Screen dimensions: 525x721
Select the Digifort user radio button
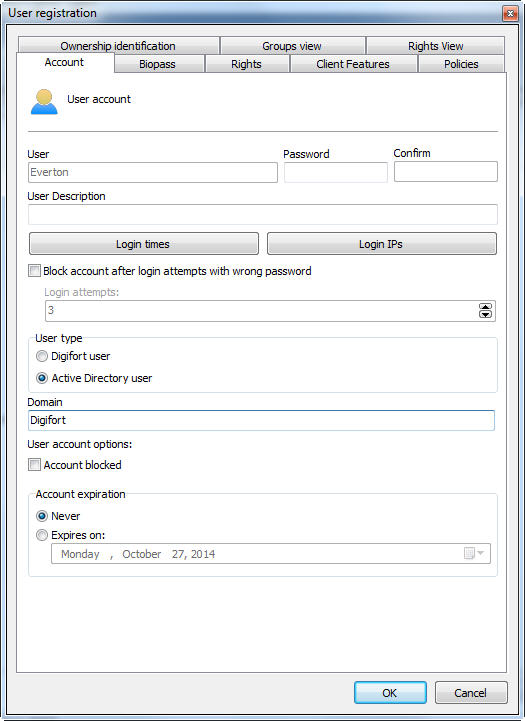pyautogui.click(x=42, y=356)
